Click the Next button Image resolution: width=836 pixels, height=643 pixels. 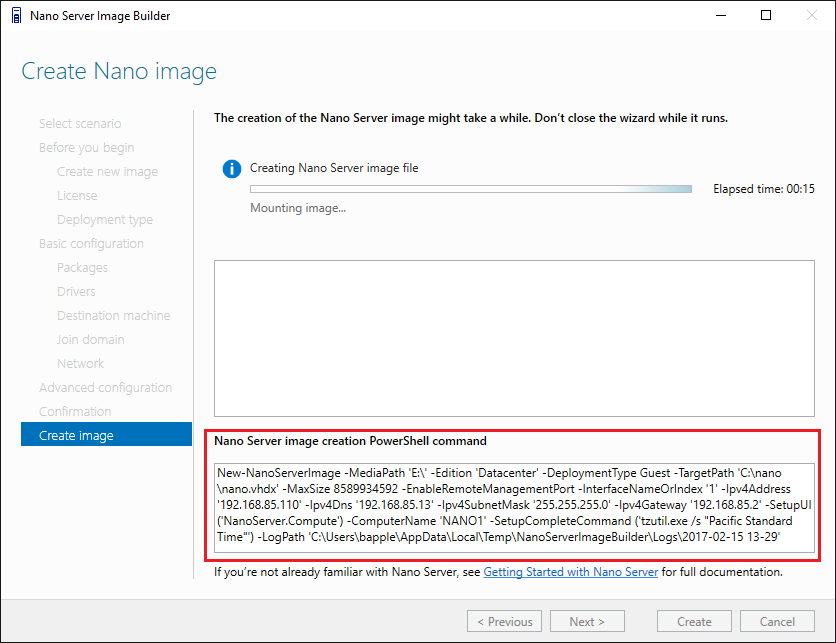click(x=587, y=622)
